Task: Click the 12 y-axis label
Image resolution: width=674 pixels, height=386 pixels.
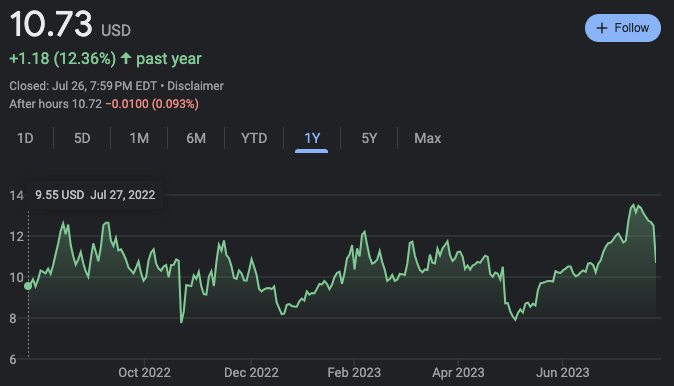Action: tap(16, 236)
